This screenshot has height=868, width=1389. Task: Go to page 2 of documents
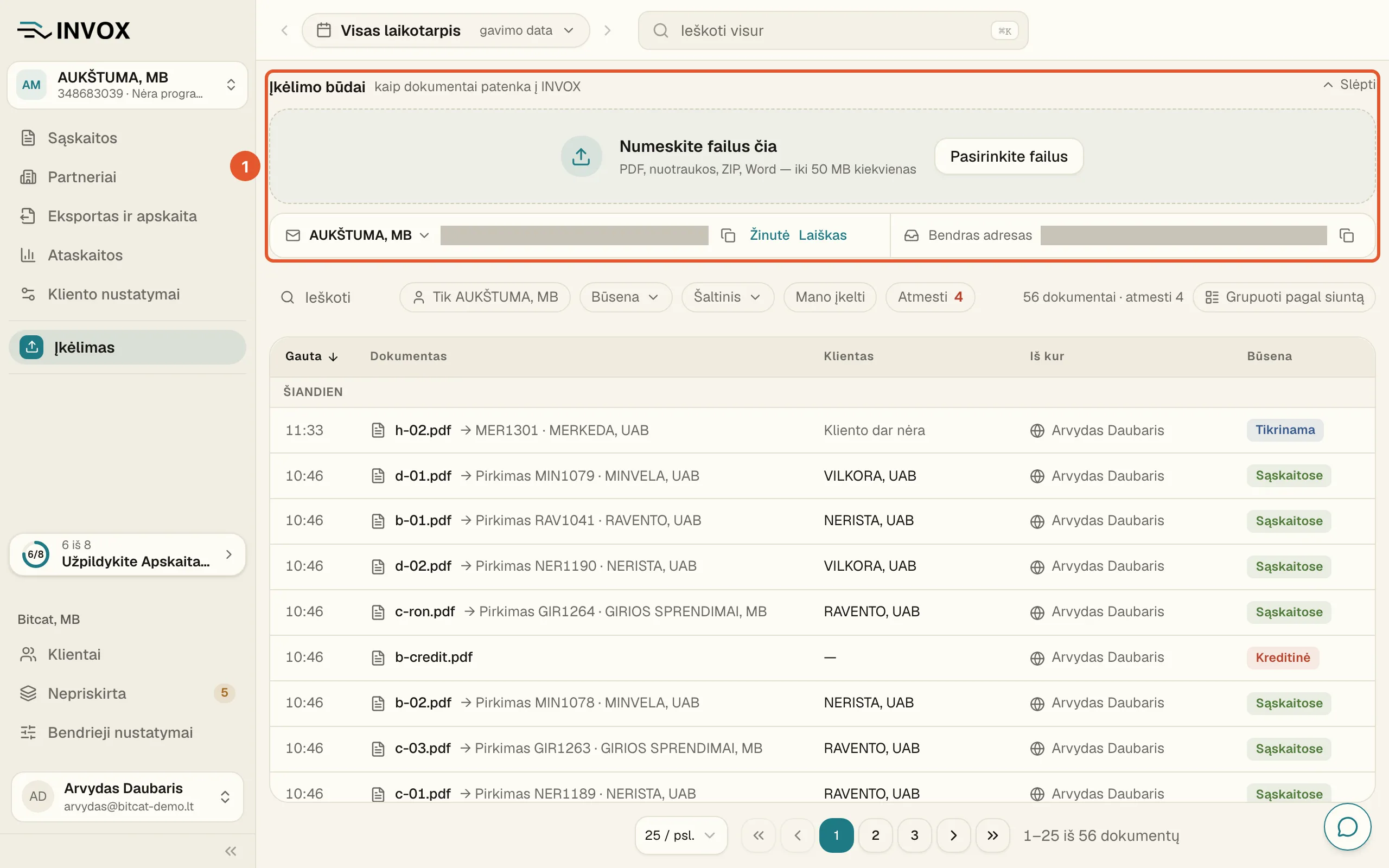tap(875, 835)
